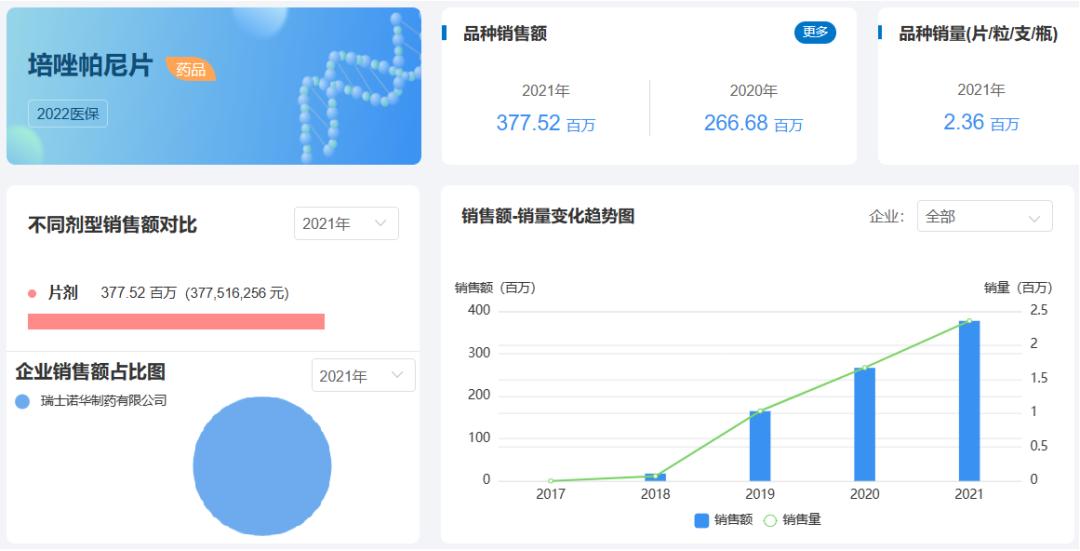Click the 药品 orange tag
Viewport: 1080px width, 551px height.
pyautogui.click(x=191, y=69)
